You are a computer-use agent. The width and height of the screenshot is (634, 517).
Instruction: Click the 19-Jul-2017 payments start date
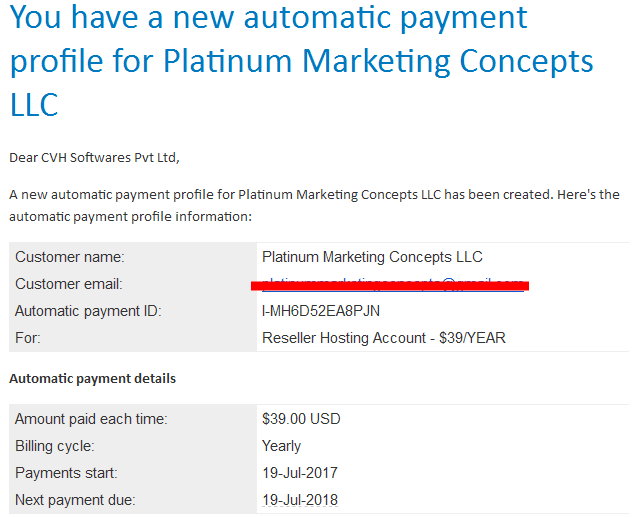[x=300, y=473]
